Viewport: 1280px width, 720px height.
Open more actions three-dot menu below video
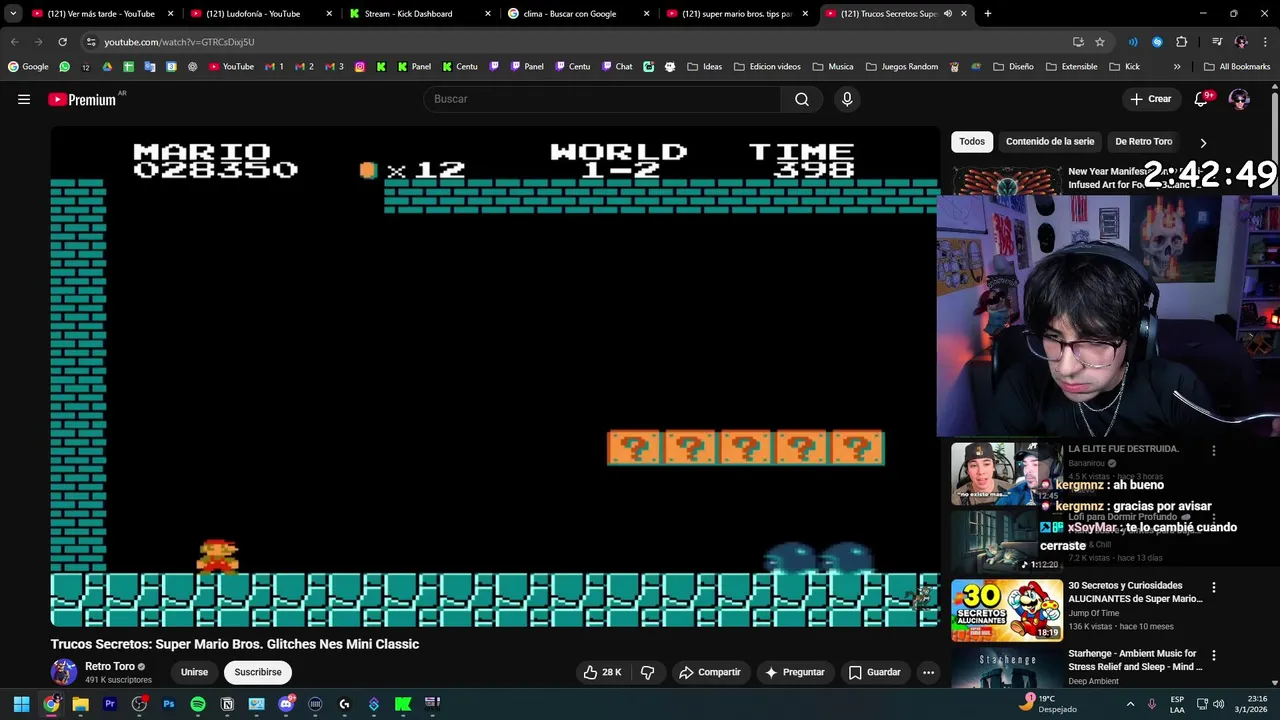[x=928, y=672]
